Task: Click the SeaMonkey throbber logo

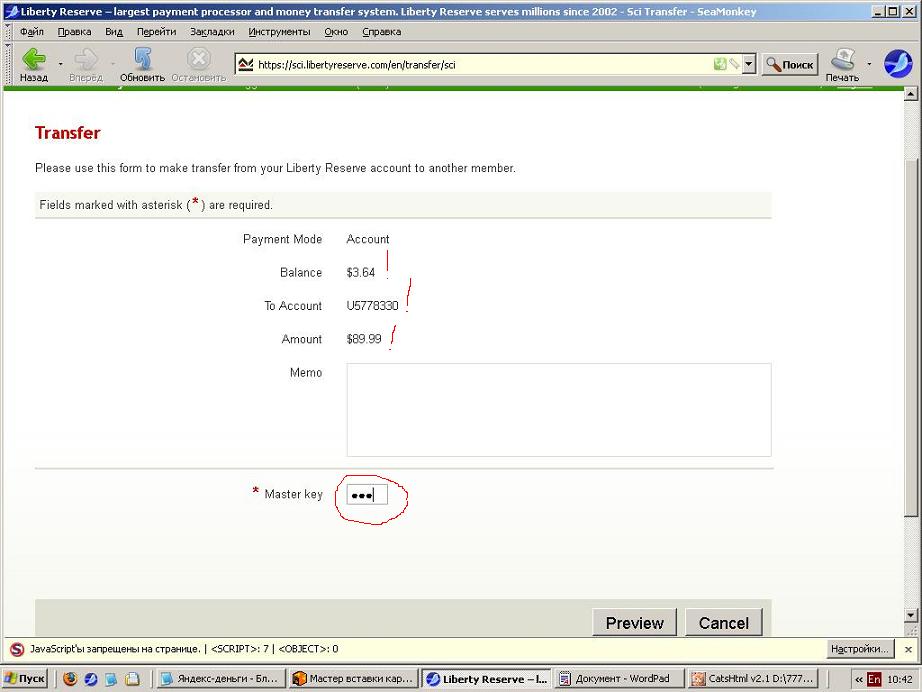Action: pyautogui.click(x=898, y=63)
